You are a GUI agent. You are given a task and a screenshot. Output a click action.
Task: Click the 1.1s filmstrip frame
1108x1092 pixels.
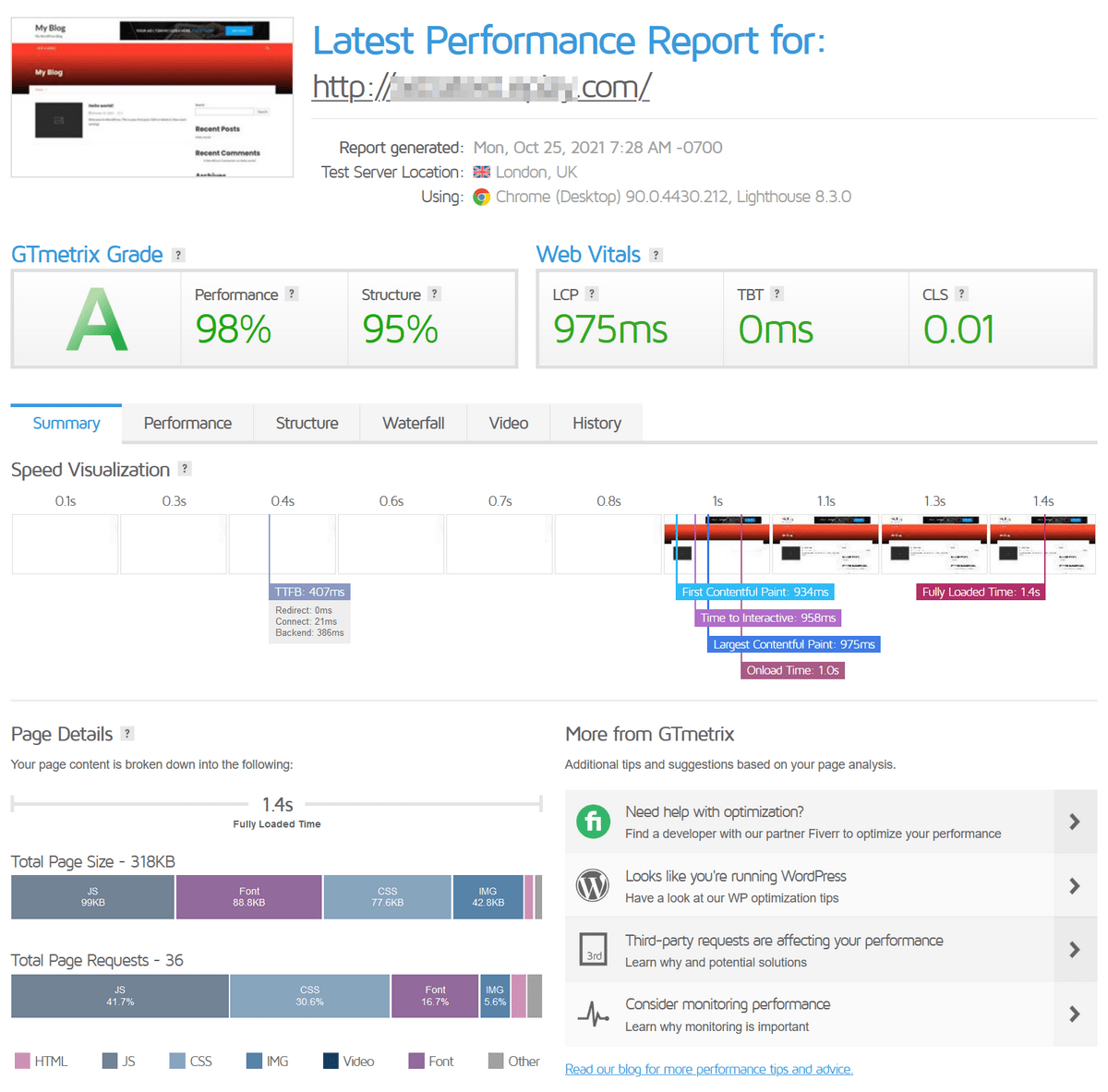[x=825, y=545]
